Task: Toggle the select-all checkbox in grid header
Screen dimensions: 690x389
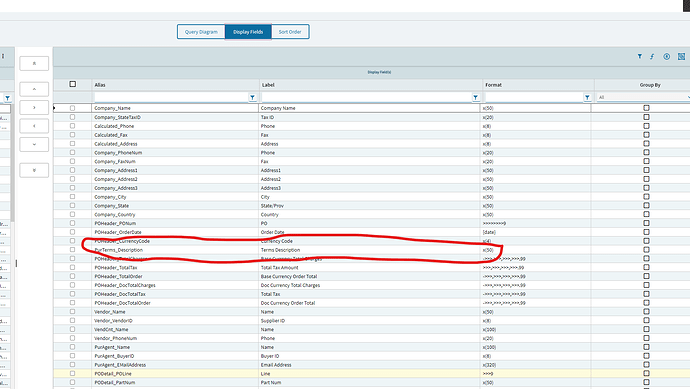Action: [x=73, y=84]
